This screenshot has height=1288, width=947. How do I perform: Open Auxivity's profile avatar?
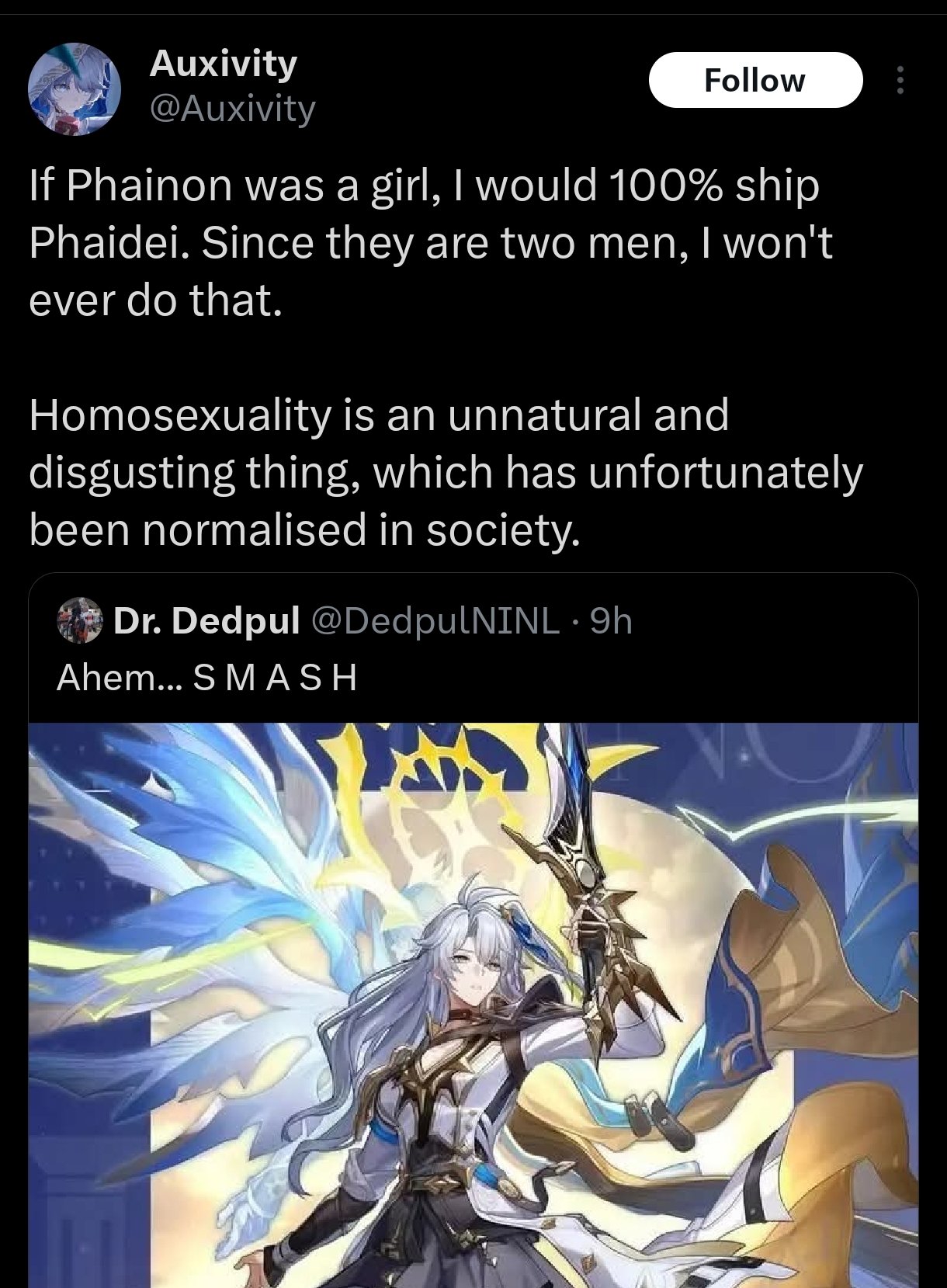coord(75,89)
